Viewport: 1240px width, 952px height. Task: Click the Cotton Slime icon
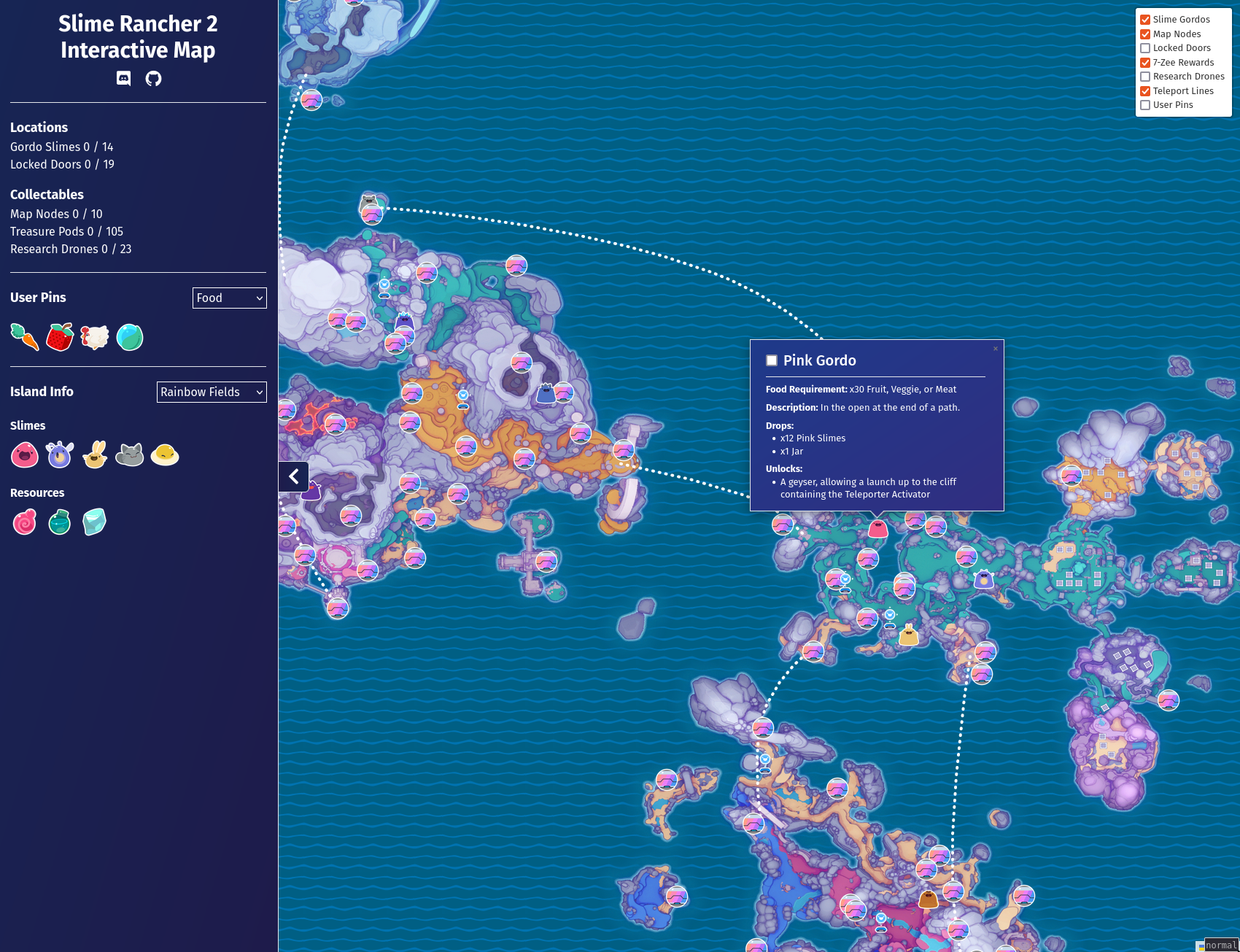tap(95, 454)
